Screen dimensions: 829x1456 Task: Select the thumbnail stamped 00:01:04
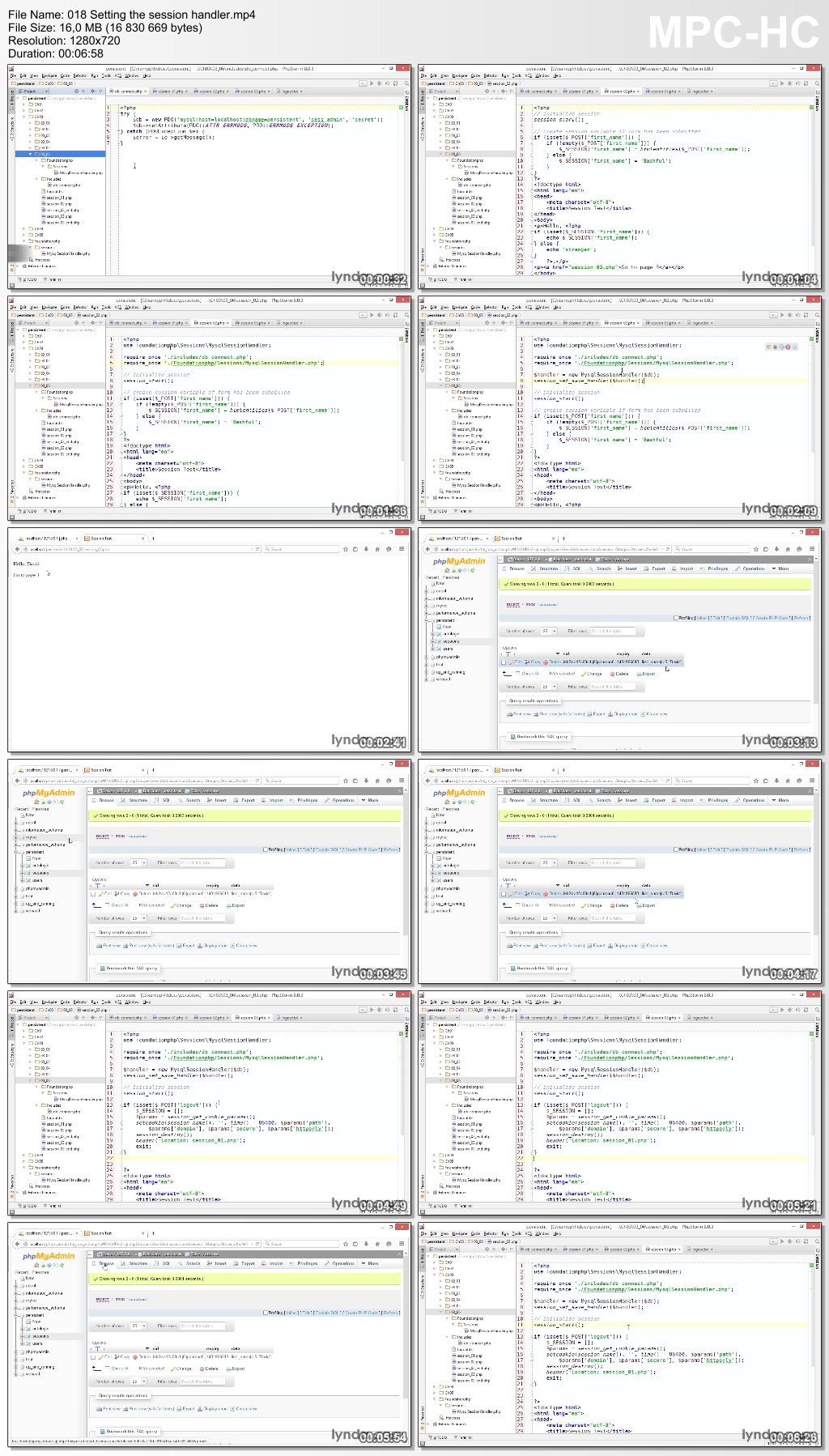click(x=620, y=177)
